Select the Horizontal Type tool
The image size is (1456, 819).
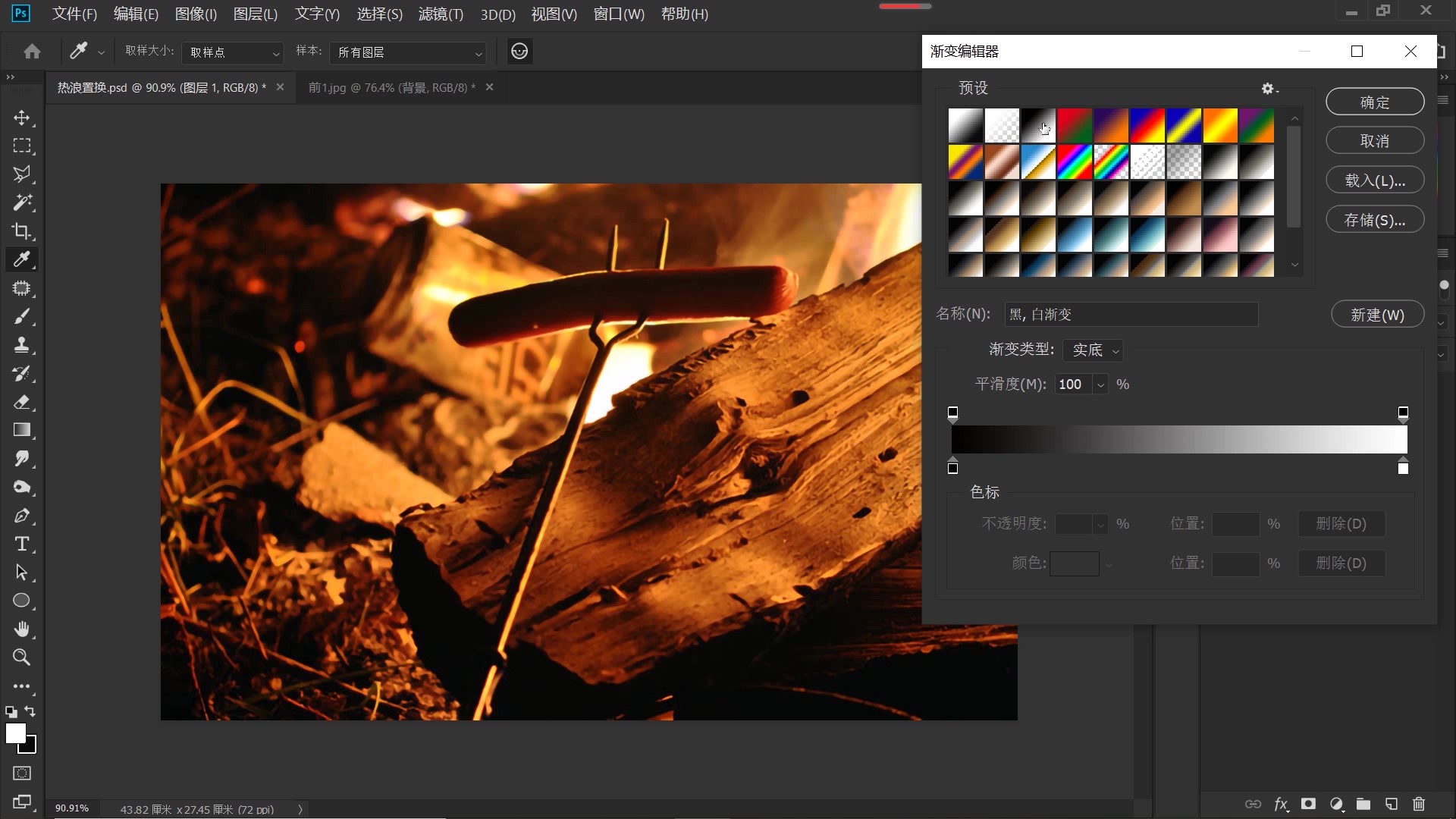21,544
